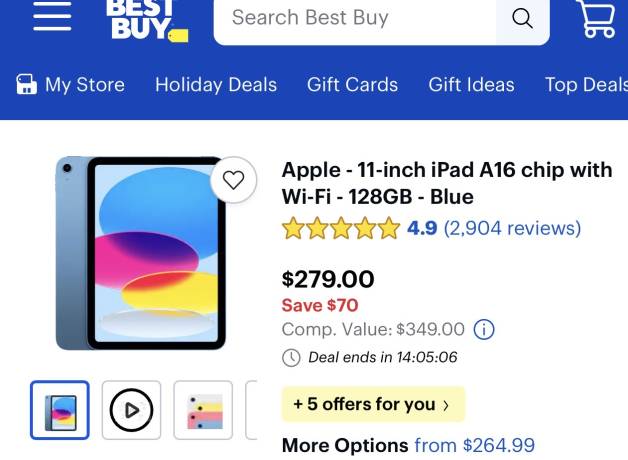628x460 pixels.
Task: Click the main iPad product image
Action: click(141, 253)
